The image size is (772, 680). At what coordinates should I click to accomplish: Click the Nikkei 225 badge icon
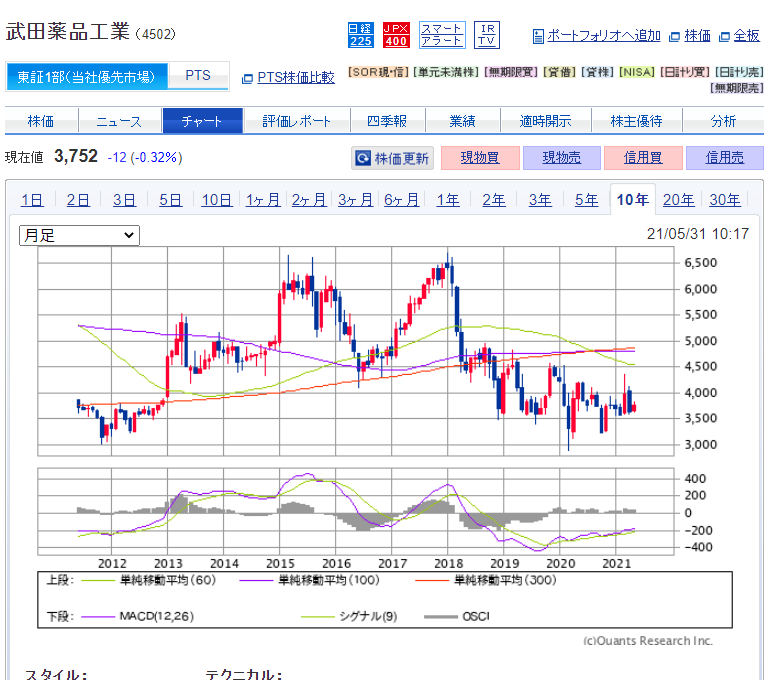(360, 35)
